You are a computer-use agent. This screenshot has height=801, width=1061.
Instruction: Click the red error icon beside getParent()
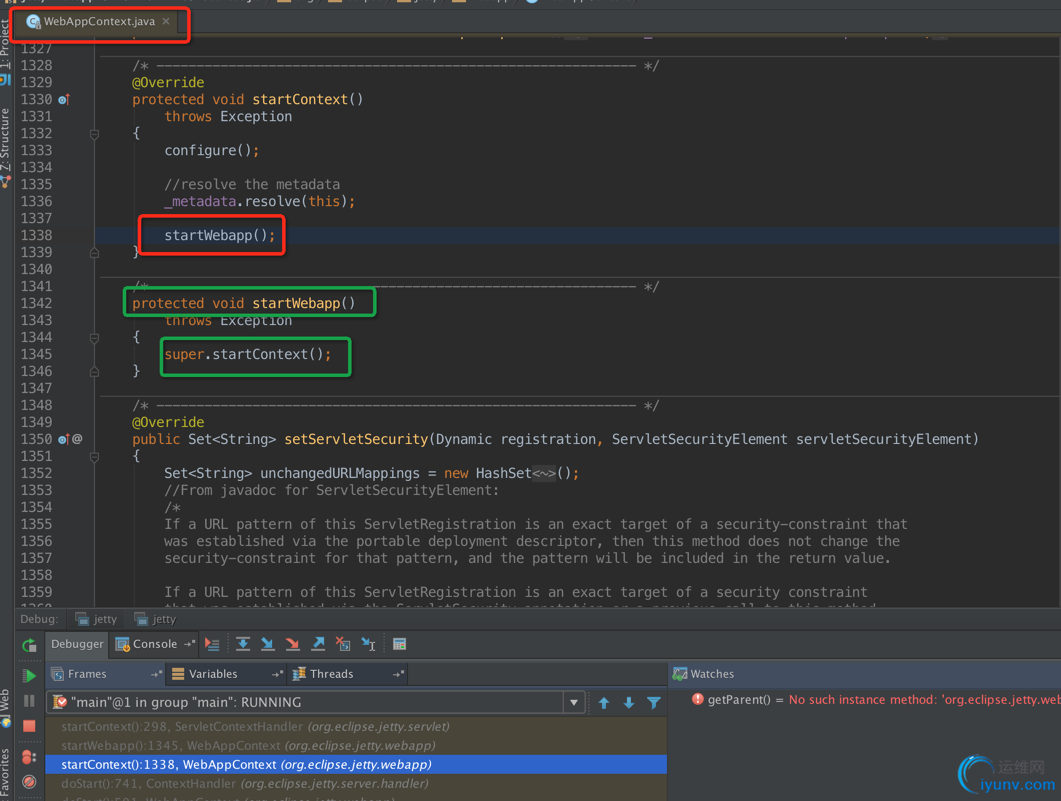pos(698,699)
